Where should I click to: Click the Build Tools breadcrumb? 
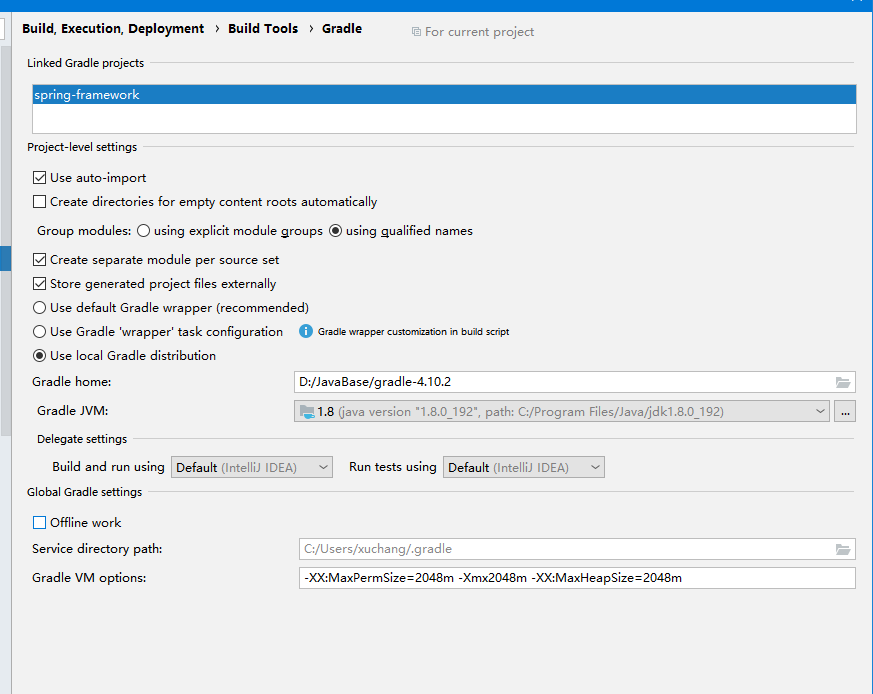point(263,28)
